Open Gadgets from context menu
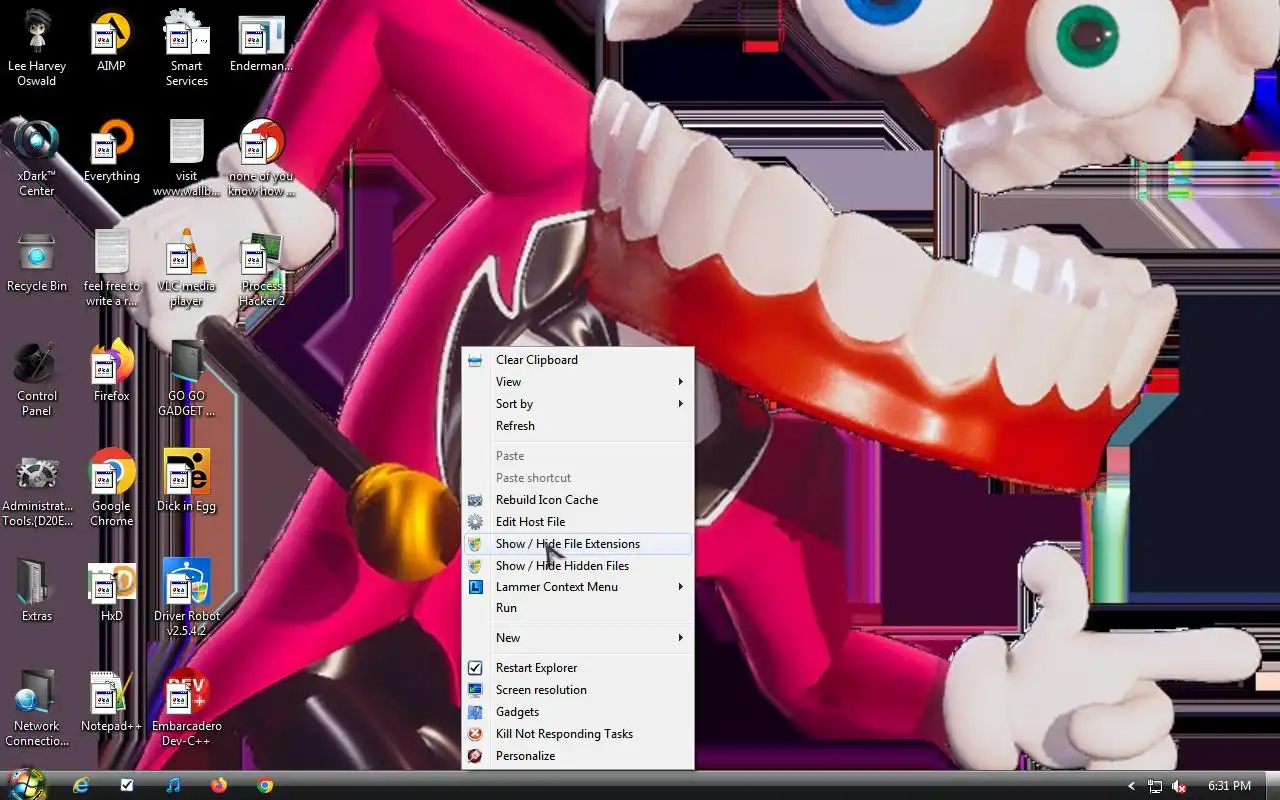 [578, 712]
